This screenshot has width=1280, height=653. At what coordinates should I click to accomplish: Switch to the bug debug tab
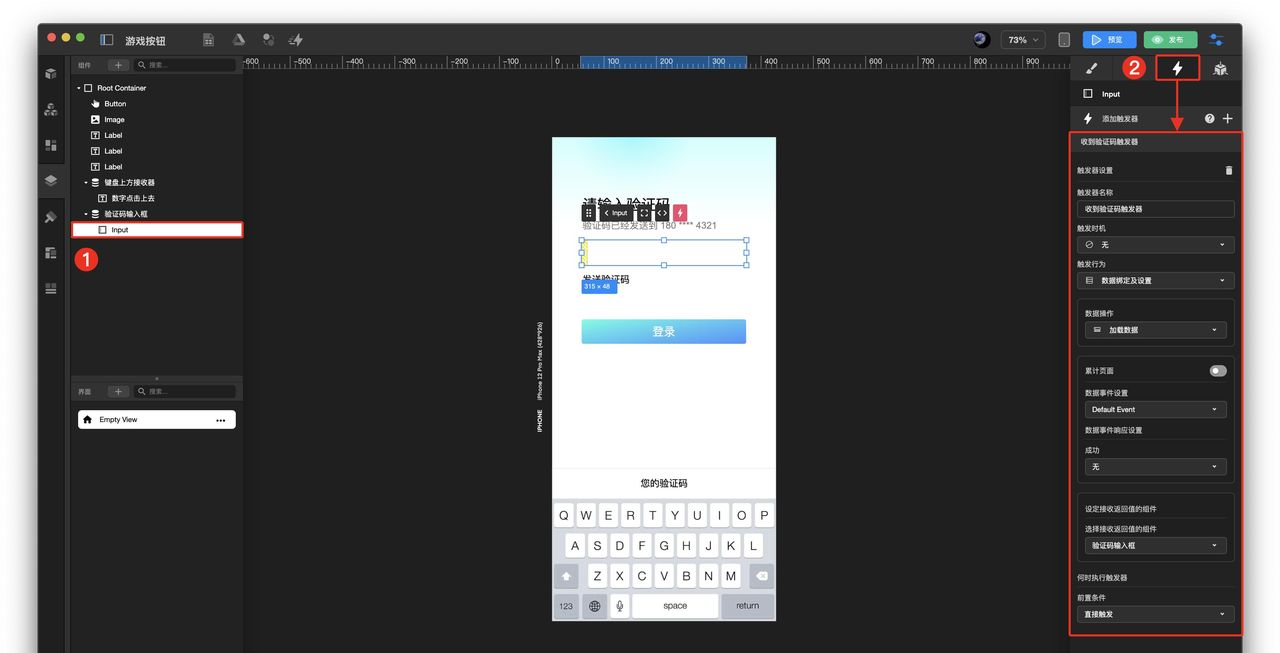point(1221,69)
